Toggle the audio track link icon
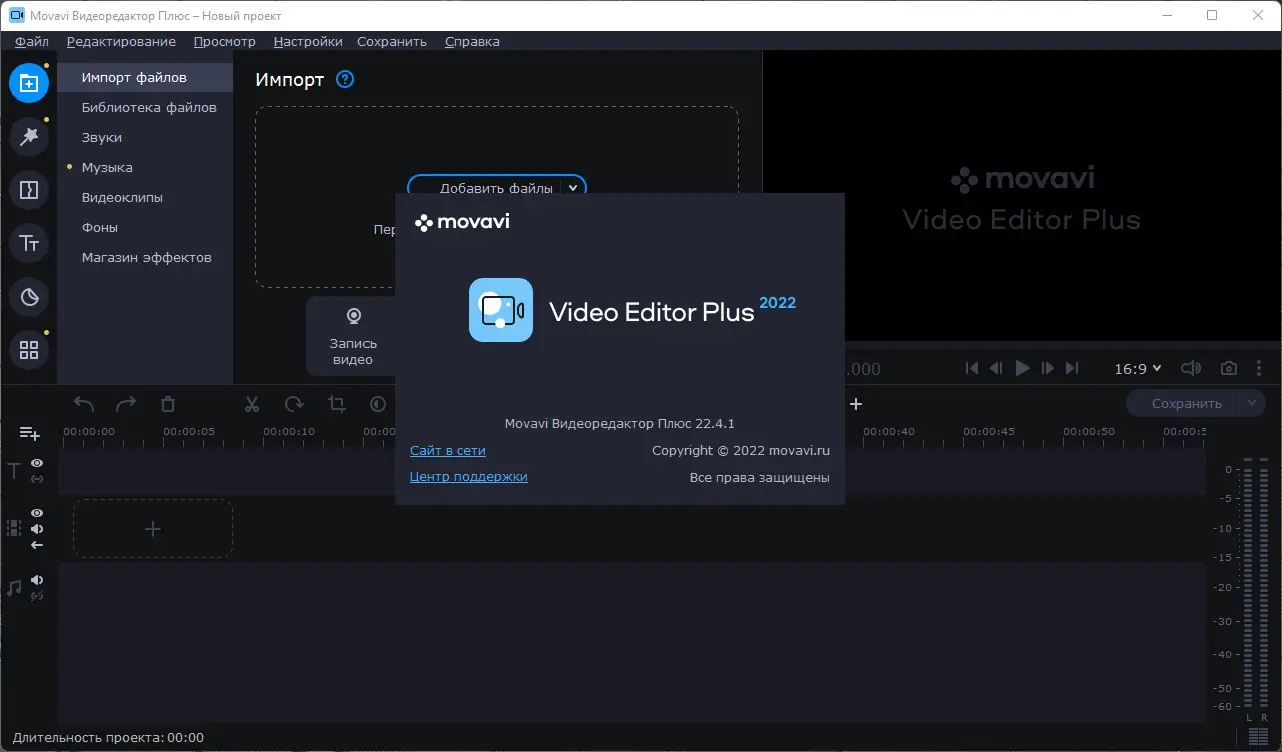The width and height of the screenshot is (1282, 752). 37,596
